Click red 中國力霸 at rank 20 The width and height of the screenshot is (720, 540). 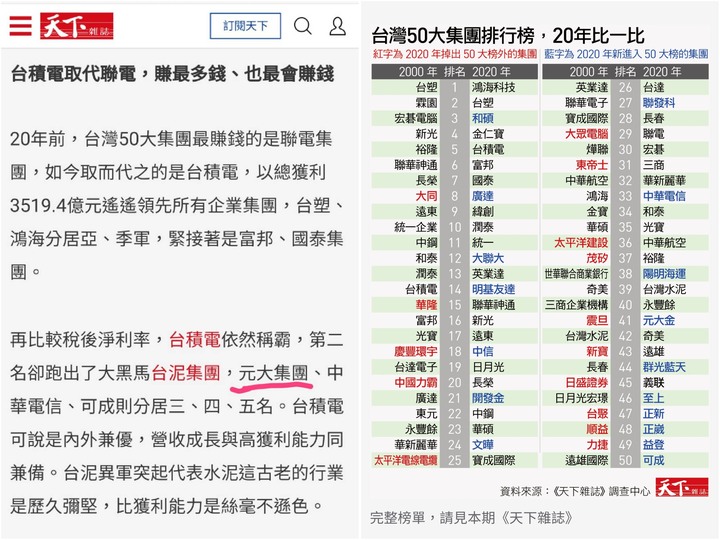(x=416, y=382)
